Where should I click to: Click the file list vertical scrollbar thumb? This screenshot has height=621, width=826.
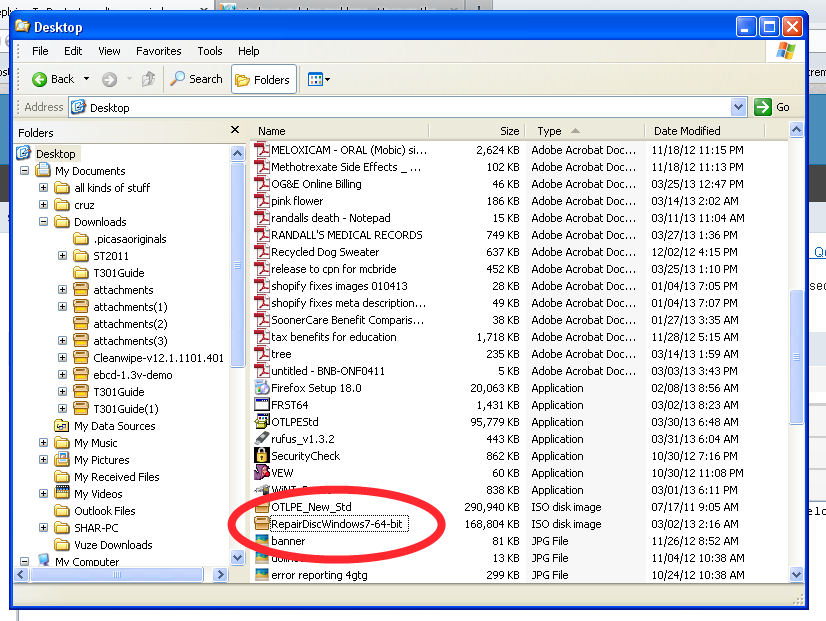pyautogui.click(x=796, y=356)
